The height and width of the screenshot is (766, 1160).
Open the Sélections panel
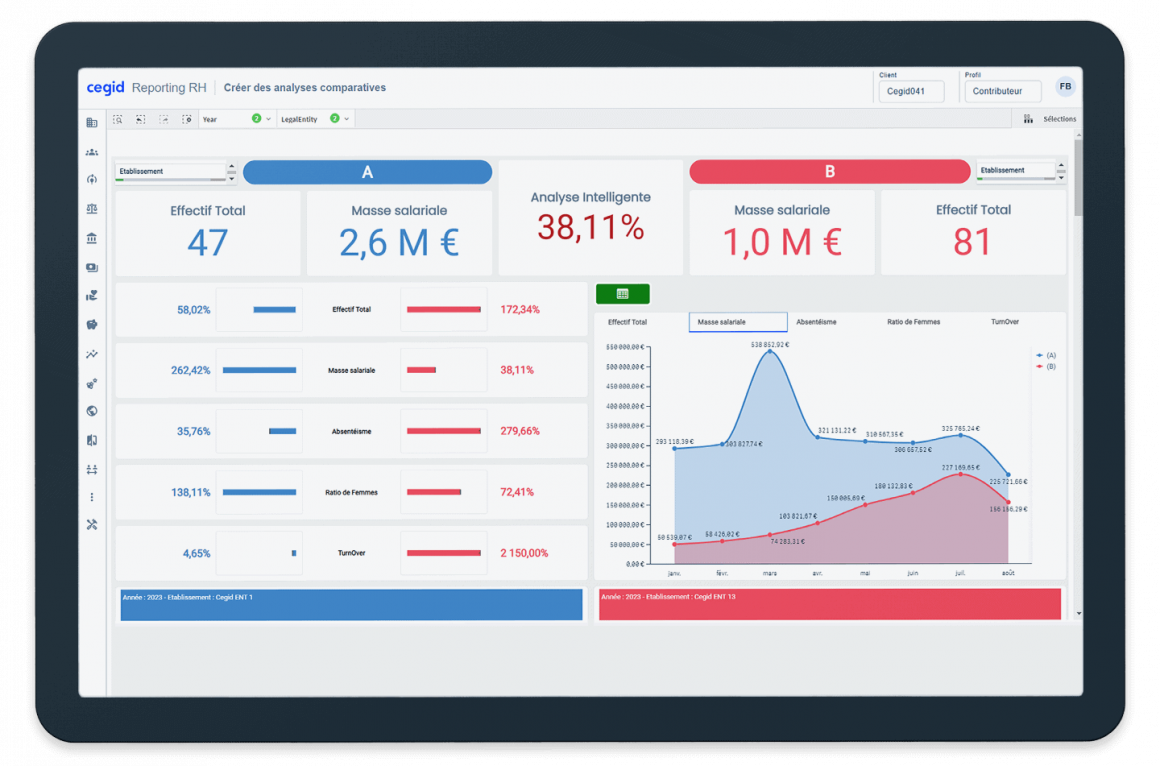(x=1050, y=119)
